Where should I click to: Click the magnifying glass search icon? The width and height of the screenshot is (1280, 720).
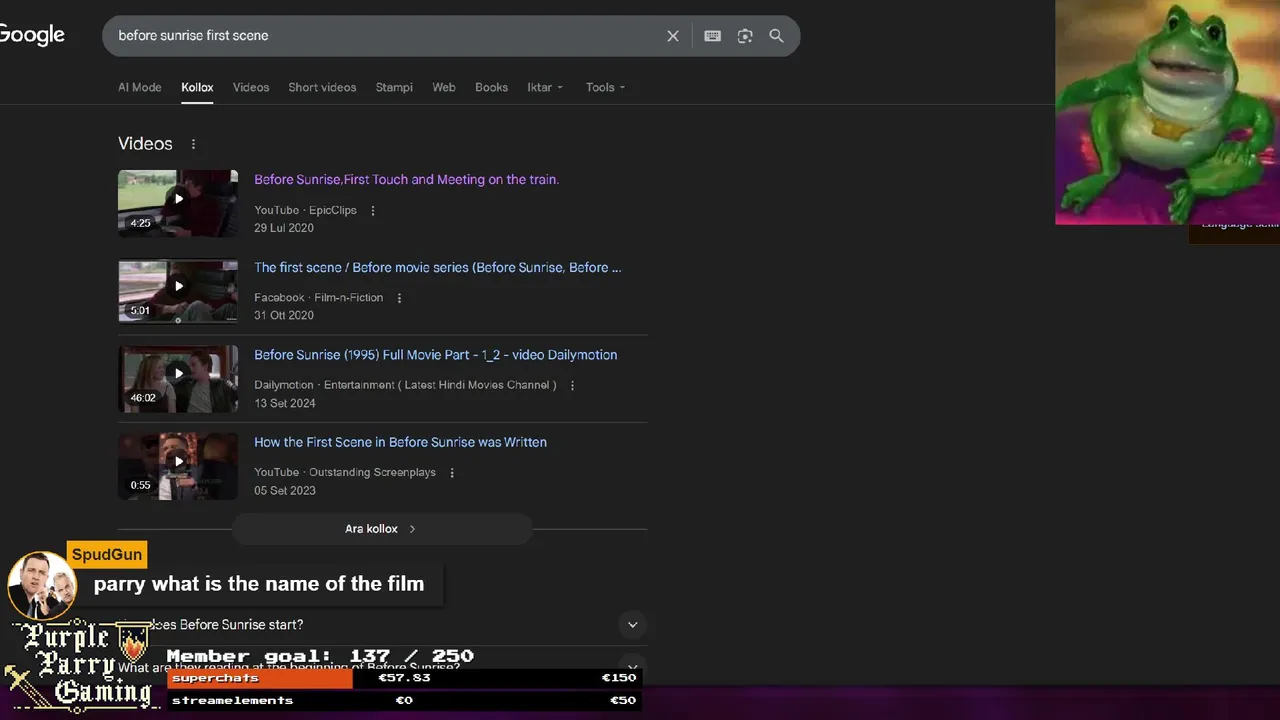point(776,36)
